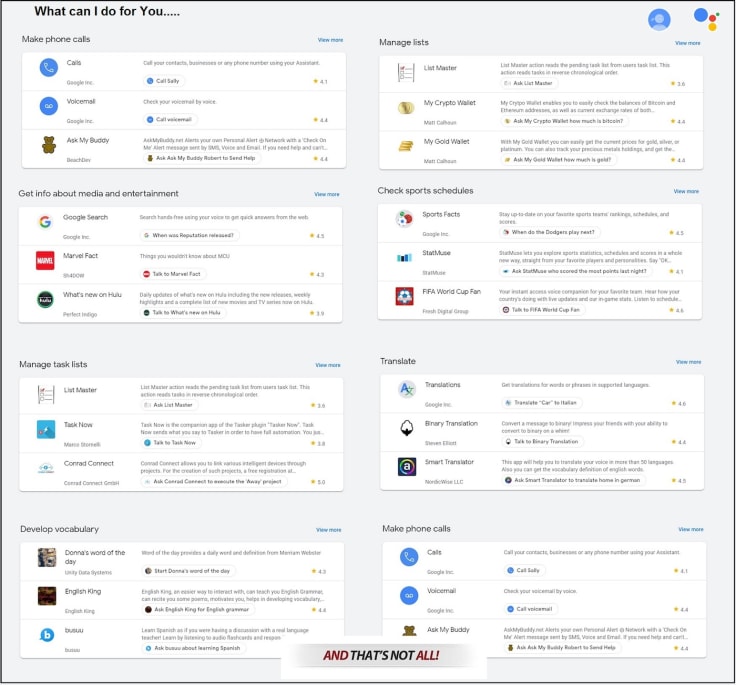Select the Sports Facts icon
Image resolution: width=736 pixels, height=685 pixels.
coord(404,219)
